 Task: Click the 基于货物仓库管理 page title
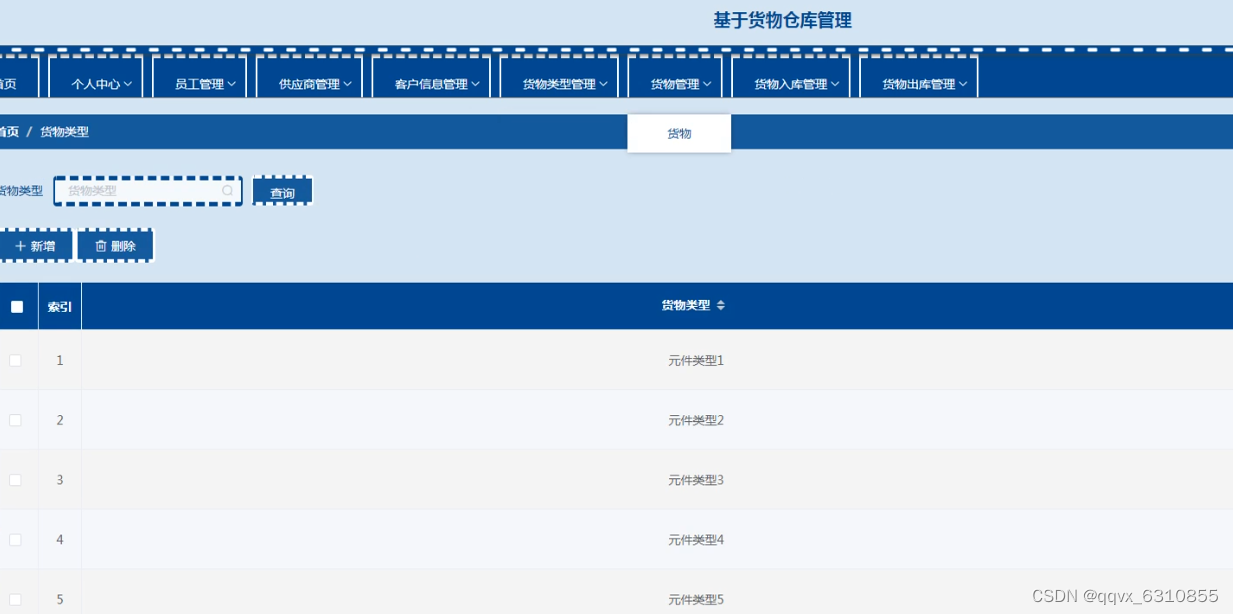pyautogui.click(x=782, y=20)
